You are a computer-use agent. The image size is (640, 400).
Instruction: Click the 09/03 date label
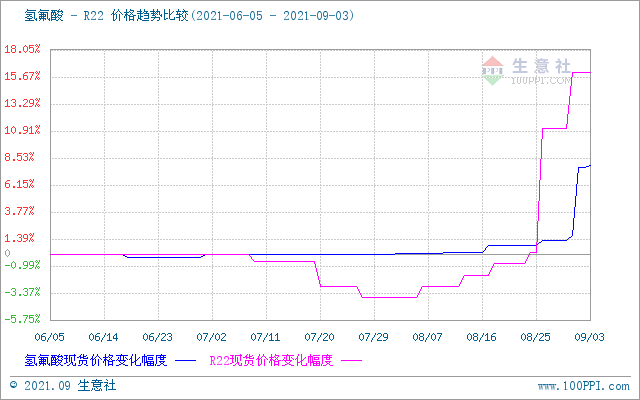click(x=589, y=337)
